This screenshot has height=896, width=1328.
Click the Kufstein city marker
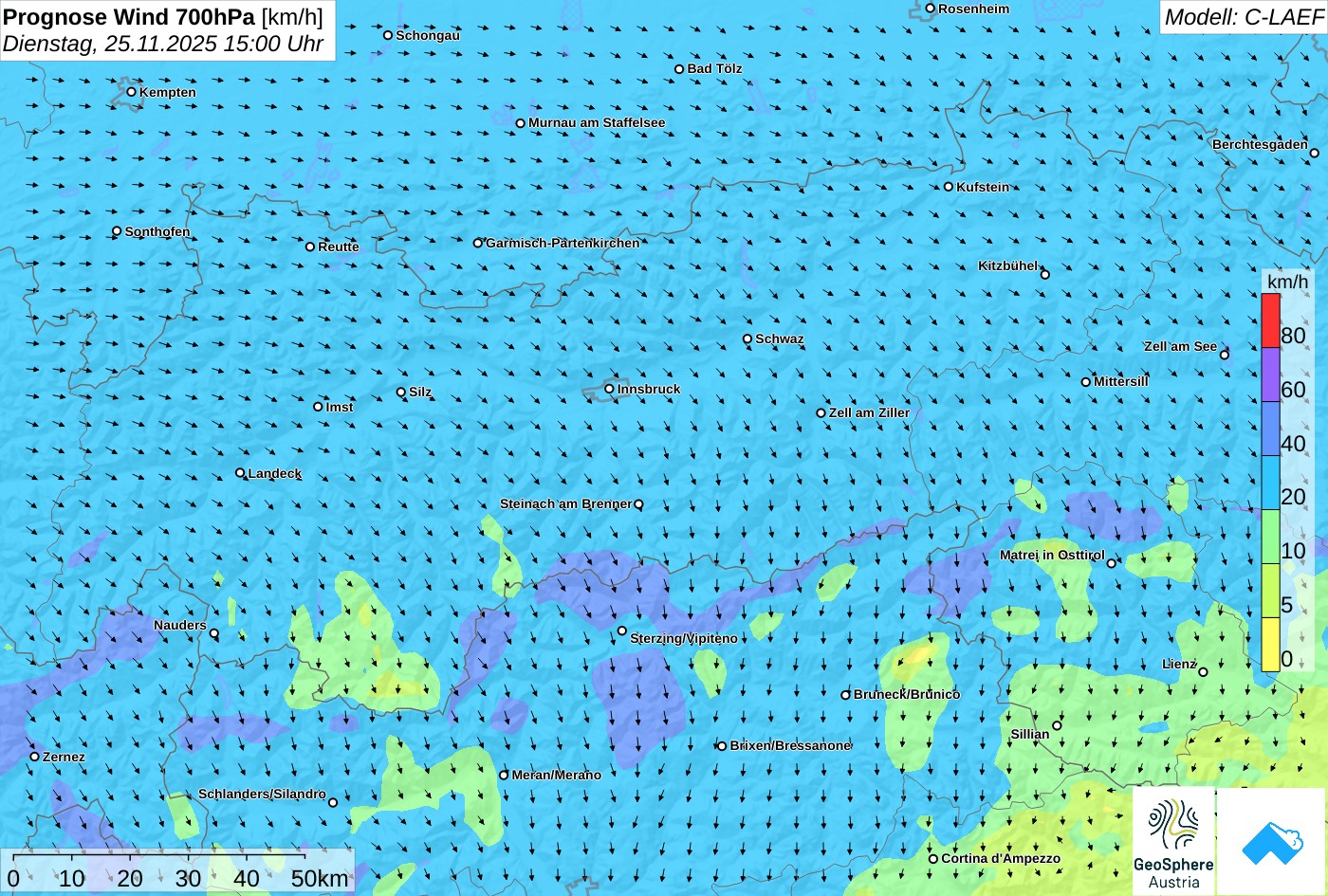click(949, 187)
